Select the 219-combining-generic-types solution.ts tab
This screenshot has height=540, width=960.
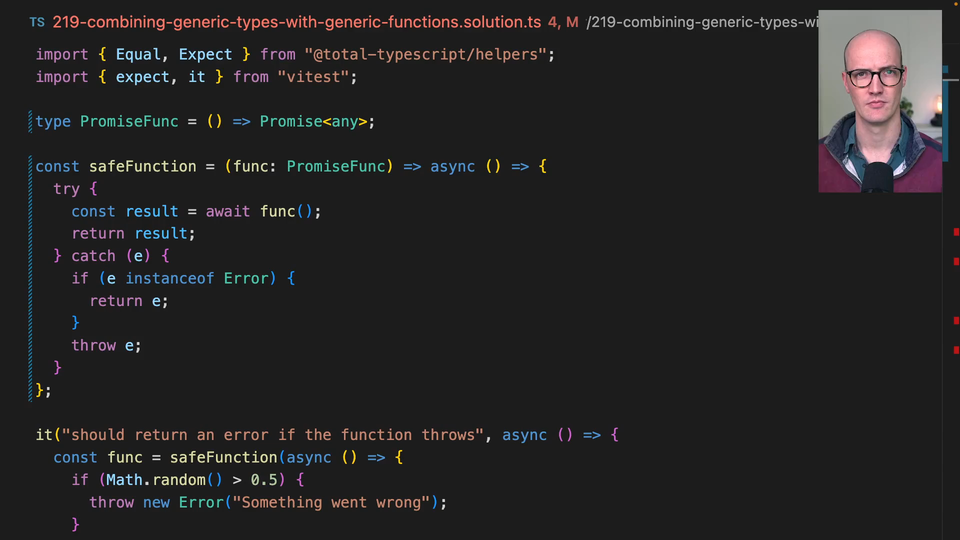click(296, 22)
